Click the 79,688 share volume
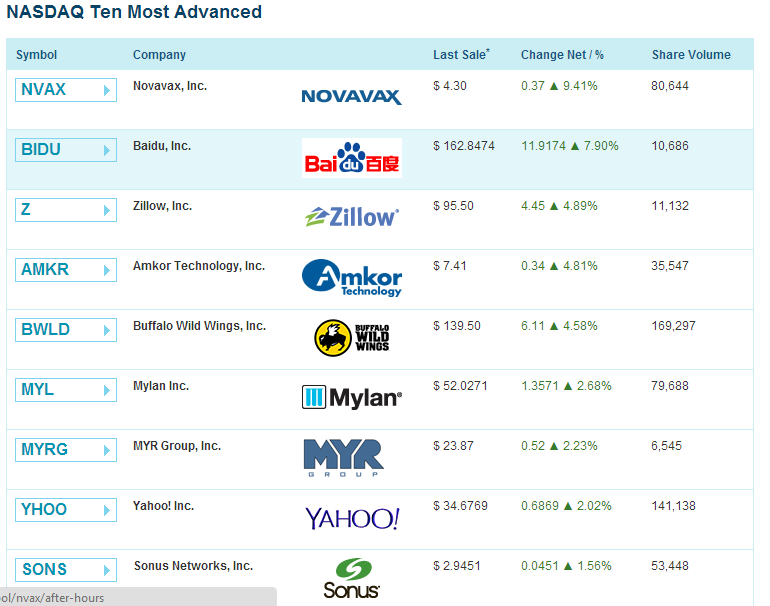770x606 pixels. (670, 386)
